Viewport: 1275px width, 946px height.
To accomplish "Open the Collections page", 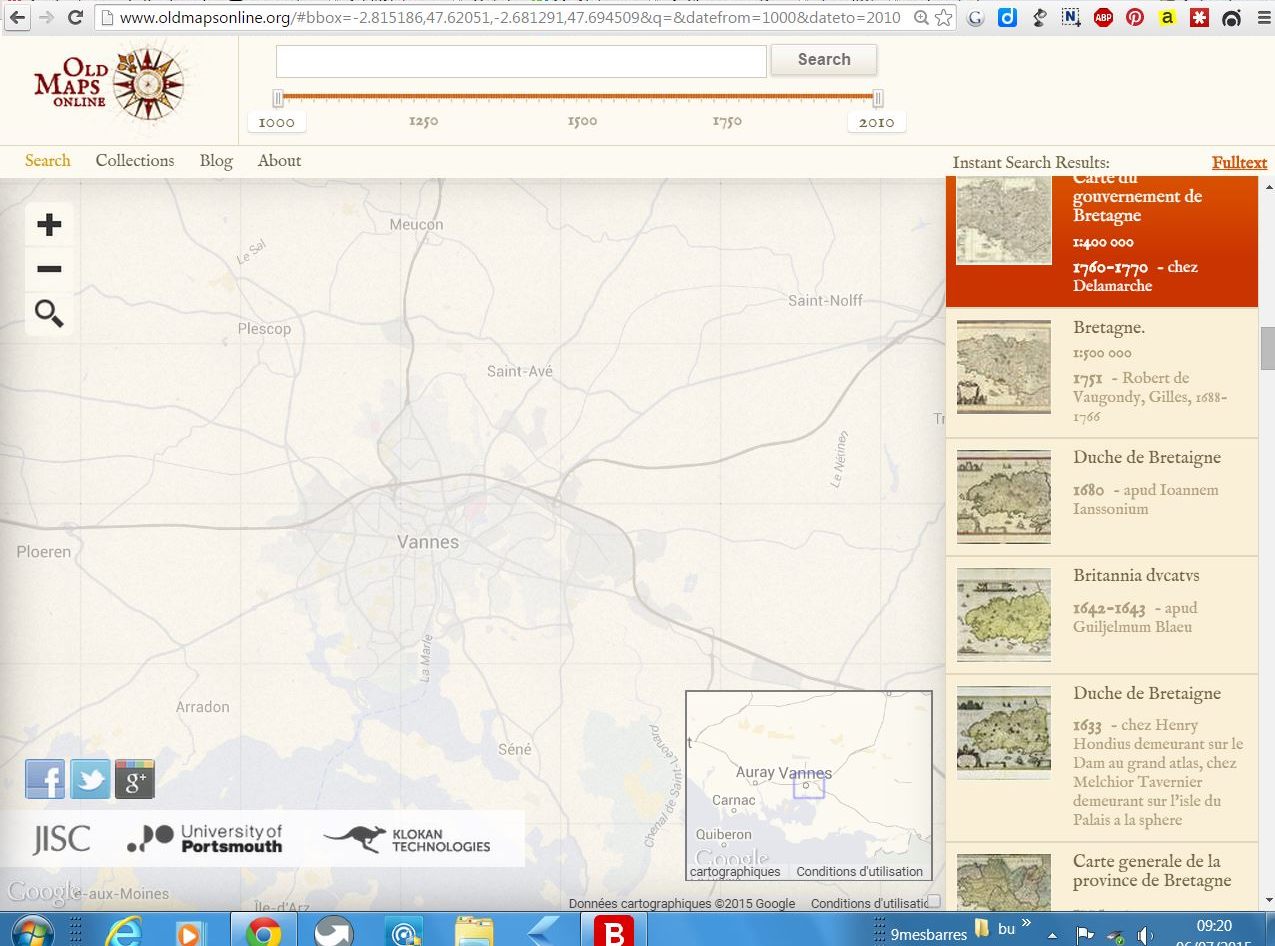I will pyautogui.click(x=135, y=160).
